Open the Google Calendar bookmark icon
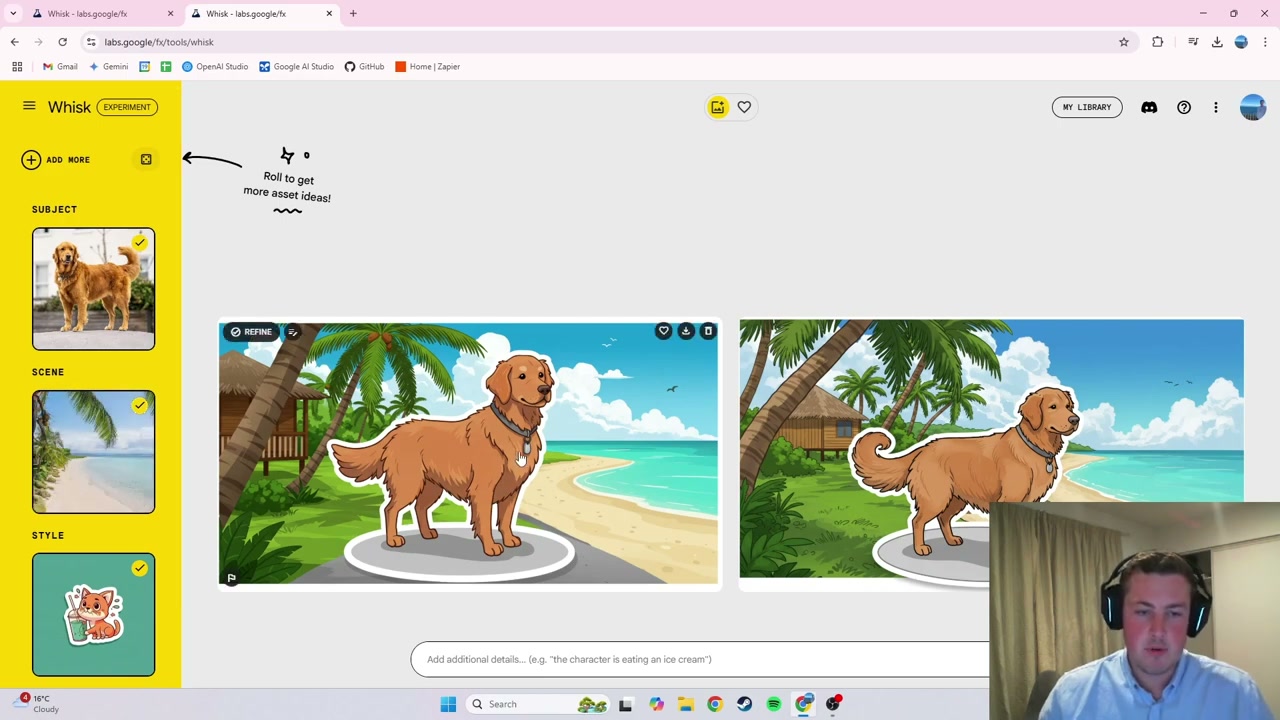This screenshot has height=720, width=1280. [145, 67]
